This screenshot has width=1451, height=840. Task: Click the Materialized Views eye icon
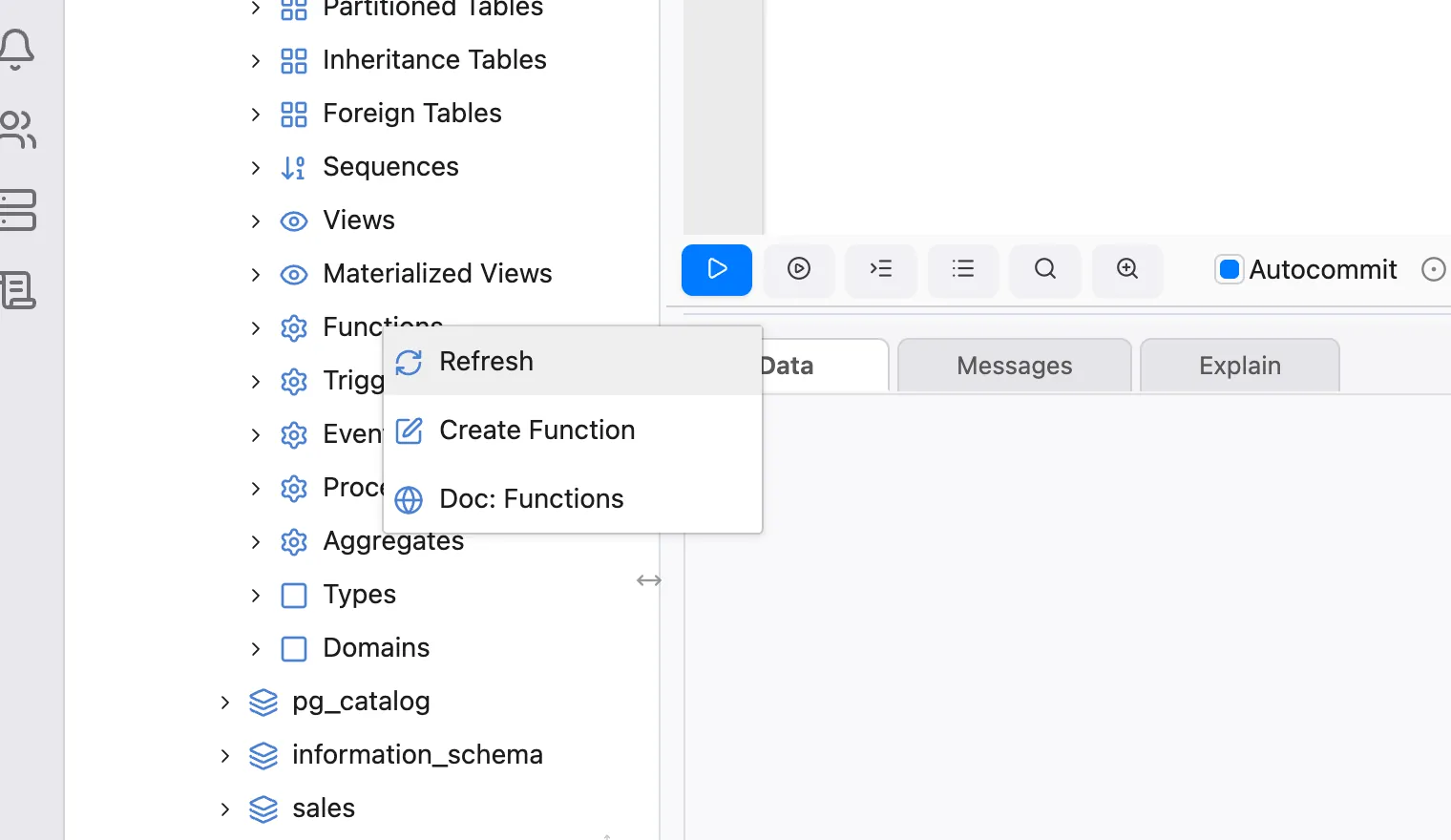point(294,275)
